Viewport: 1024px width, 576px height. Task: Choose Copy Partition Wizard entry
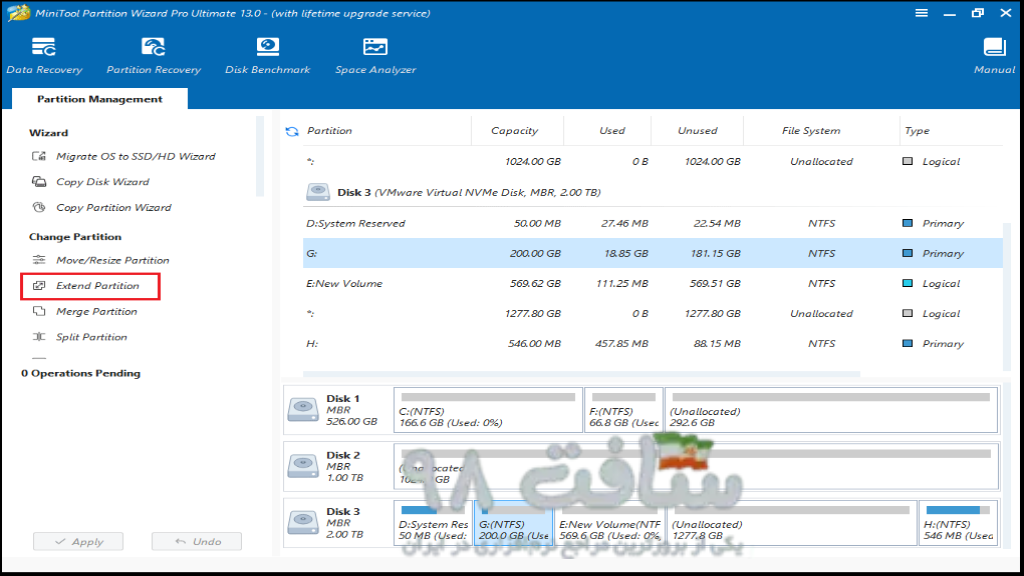pos(114,207)
